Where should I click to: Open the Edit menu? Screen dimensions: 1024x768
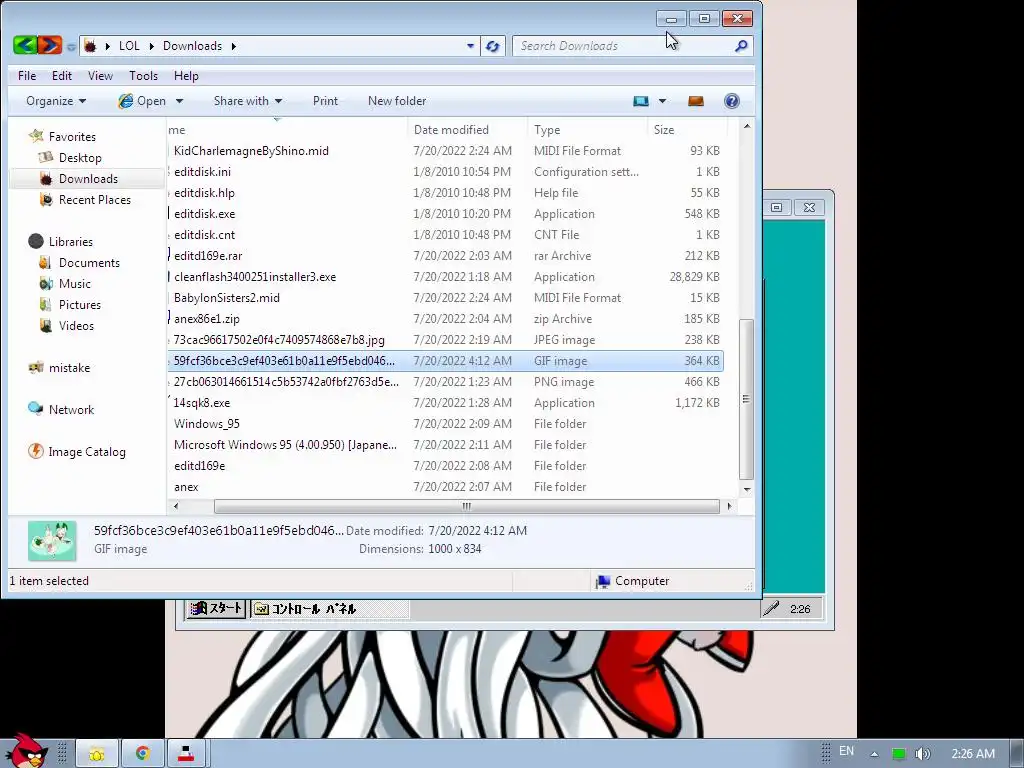pos(62,76)
